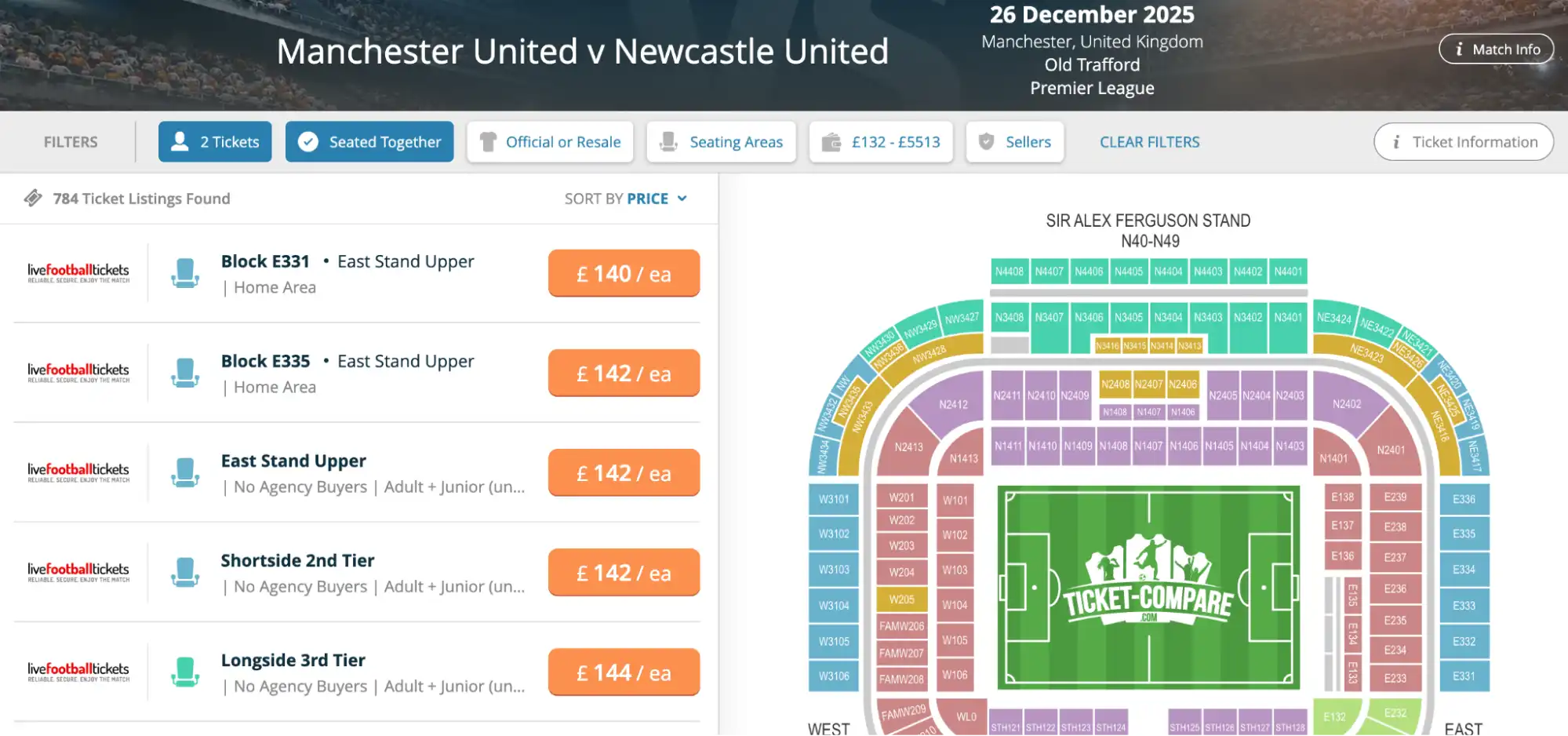Screen dimensions: 1568x736
Task: Open Ticket Information panel
Action: pyautogui.click(x=1462, y=141)
